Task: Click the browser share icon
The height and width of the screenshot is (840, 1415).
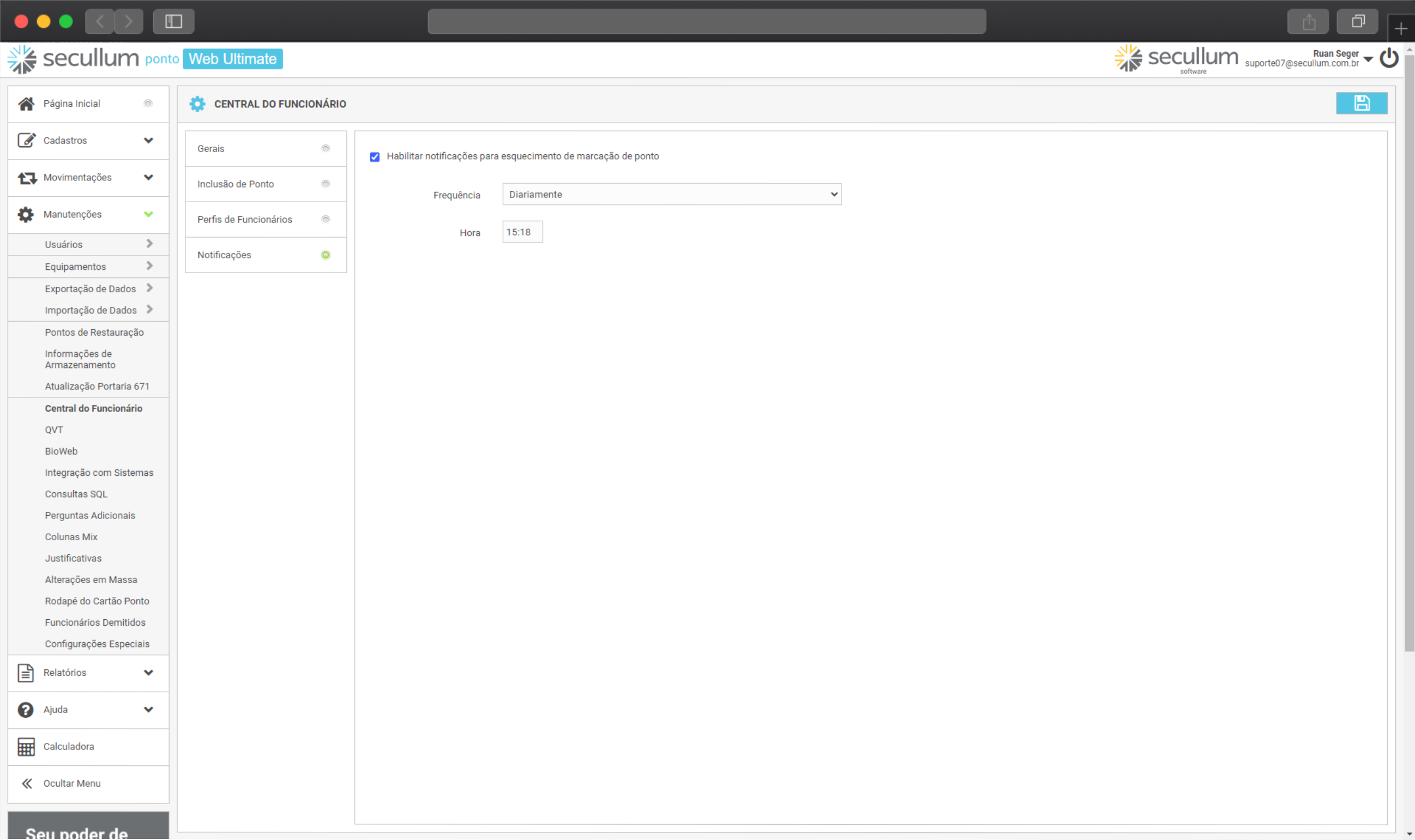Action: coord(1309,21)
